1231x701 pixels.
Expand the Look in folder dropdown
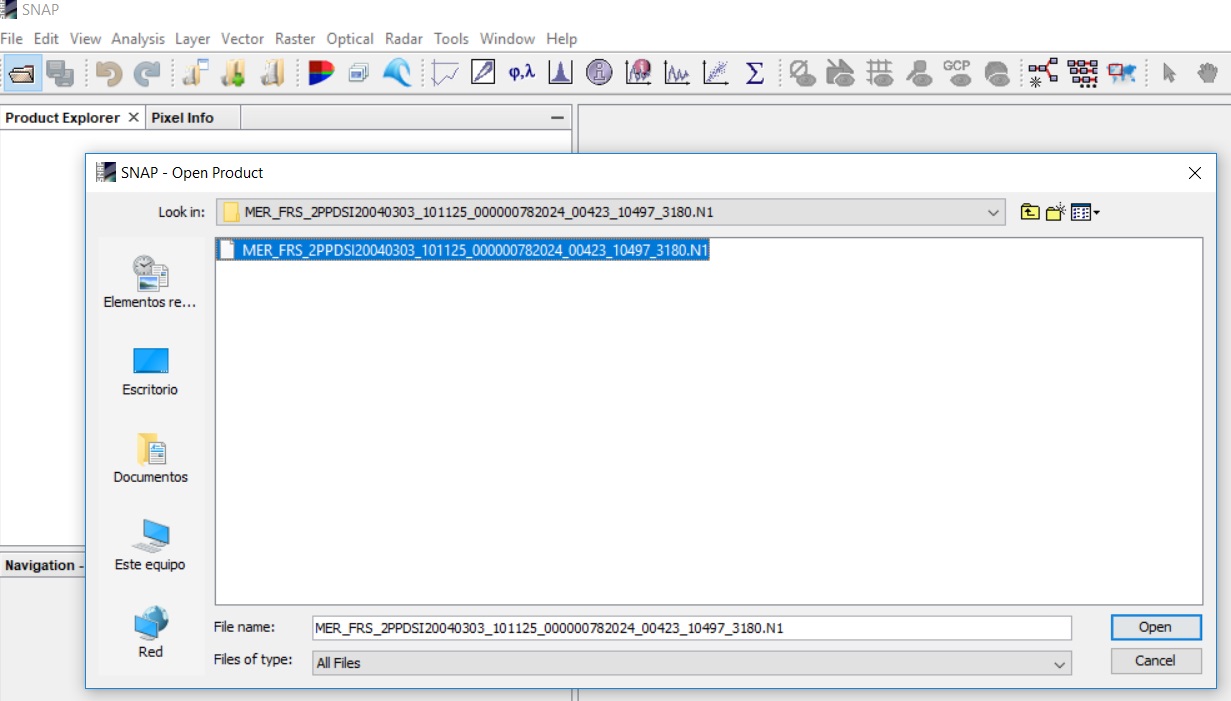pyautogui.click(x=993, y=212)
